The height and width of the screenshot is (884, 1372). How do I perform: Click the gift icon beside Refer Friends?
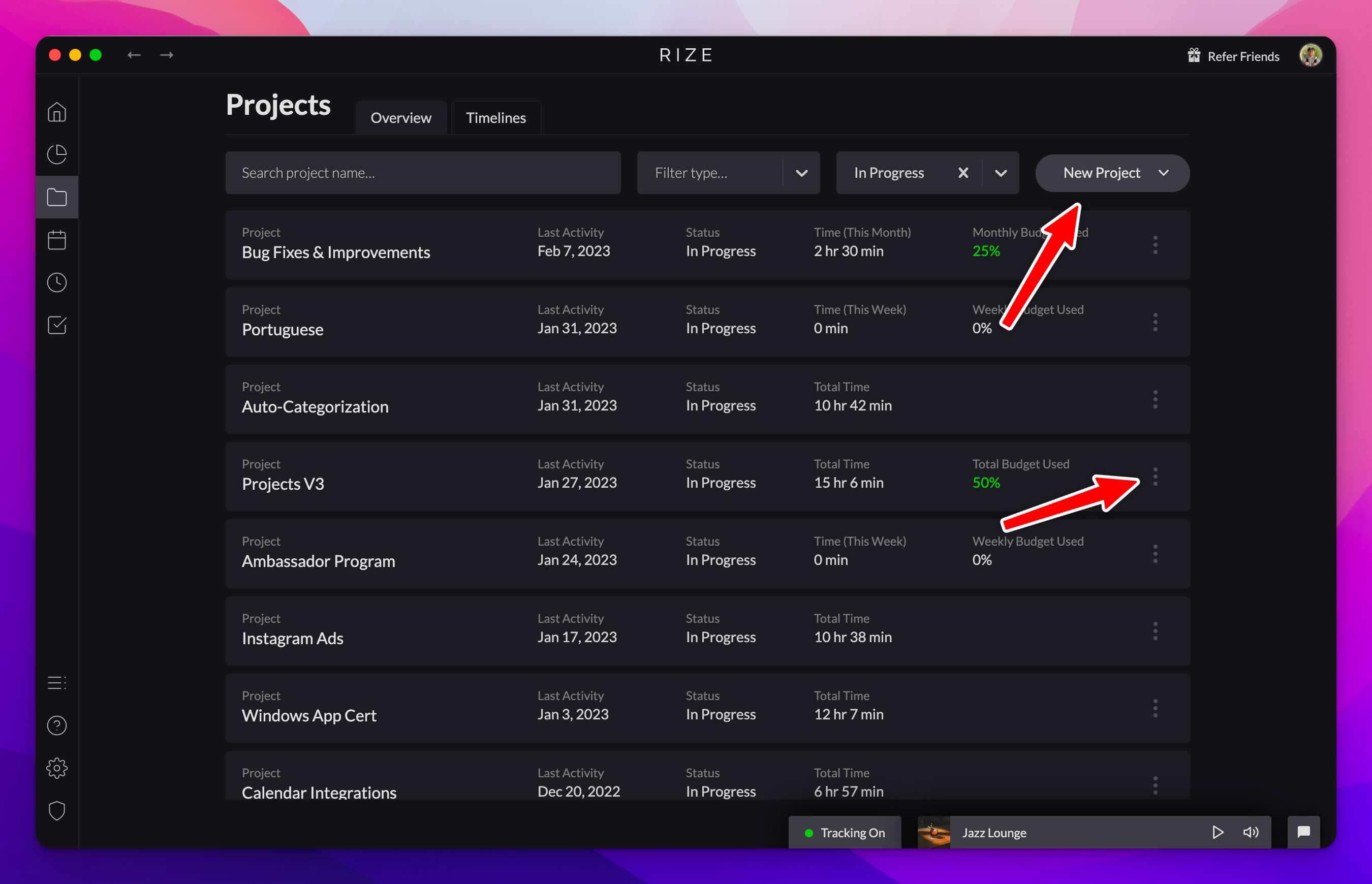pos(1194,55)
